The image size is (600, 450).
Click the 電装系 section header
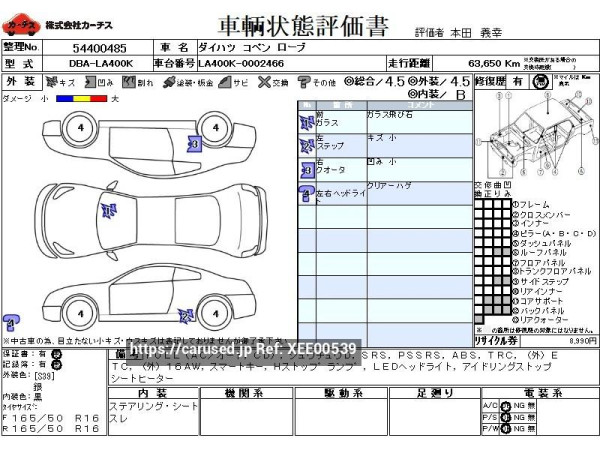[x=540, y=393]
